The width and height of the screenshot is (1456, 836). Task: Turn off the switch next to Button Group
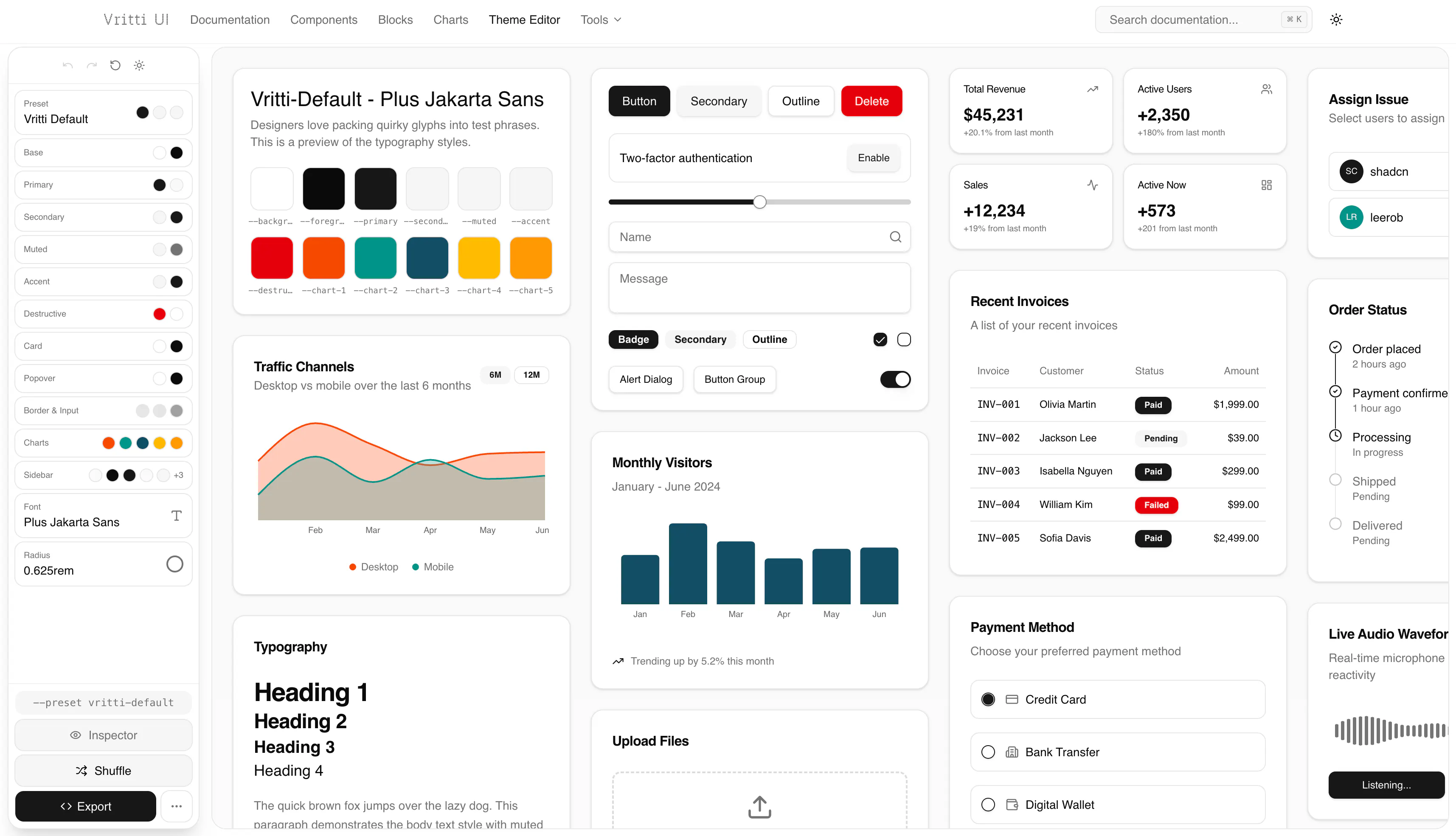(895, 379)
